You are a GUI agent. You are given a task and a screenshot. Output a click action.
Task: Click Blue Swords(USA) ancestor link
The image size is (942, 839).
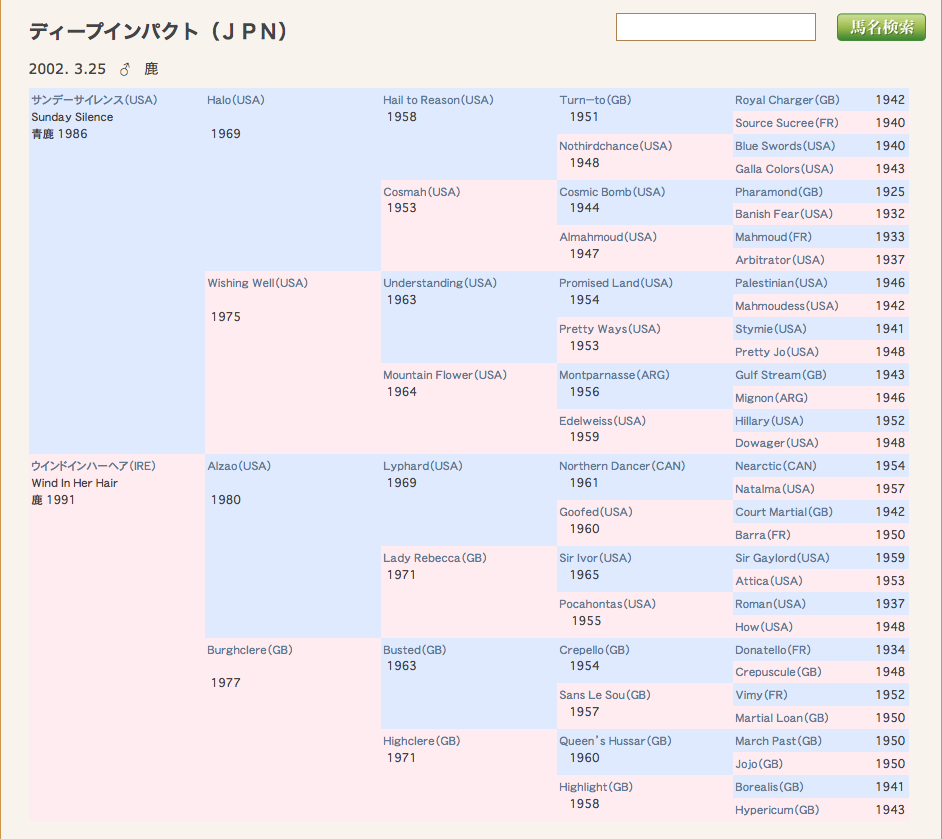click(785, 146)
